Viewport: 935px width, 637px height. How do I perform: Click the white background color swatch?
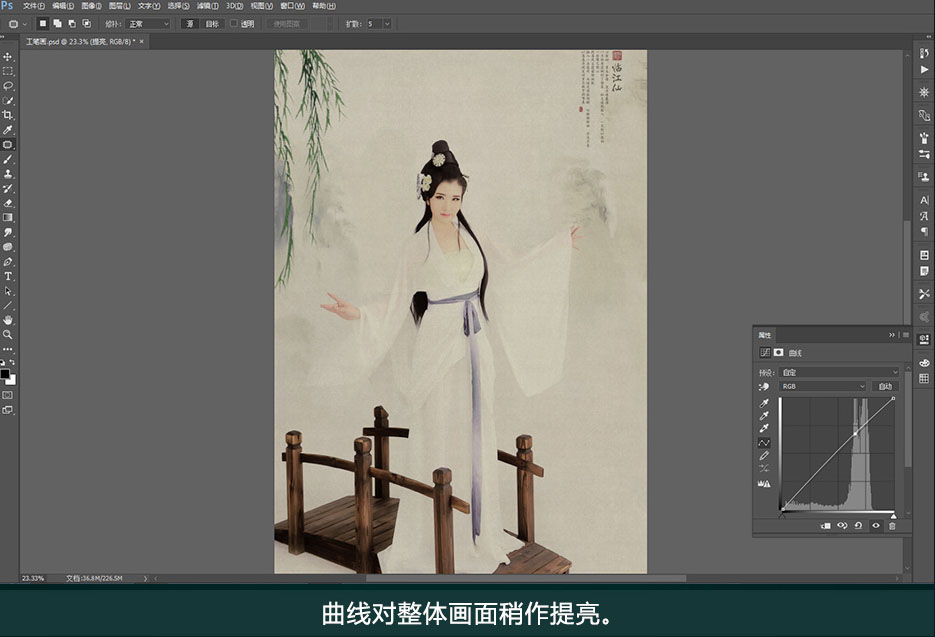pos(13,381)
